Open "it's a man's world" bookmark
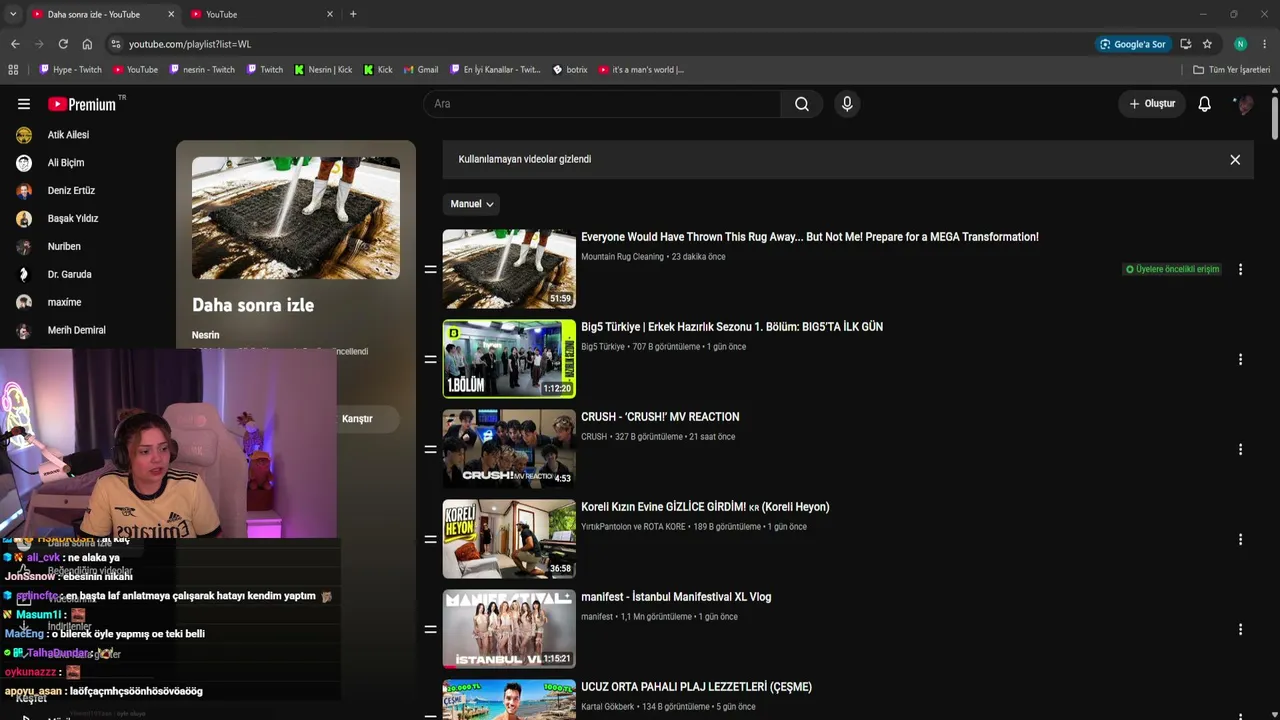Image resolution: width=1280 pixels, height=720 pixels. [x=641, y=70]
